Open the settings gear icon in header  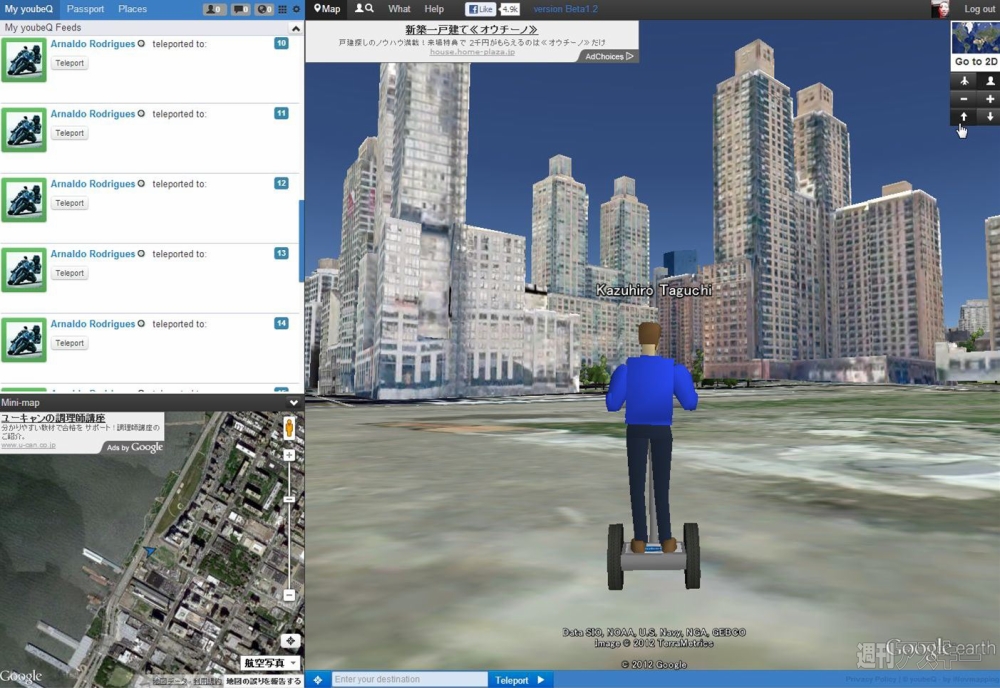point(297,9)
